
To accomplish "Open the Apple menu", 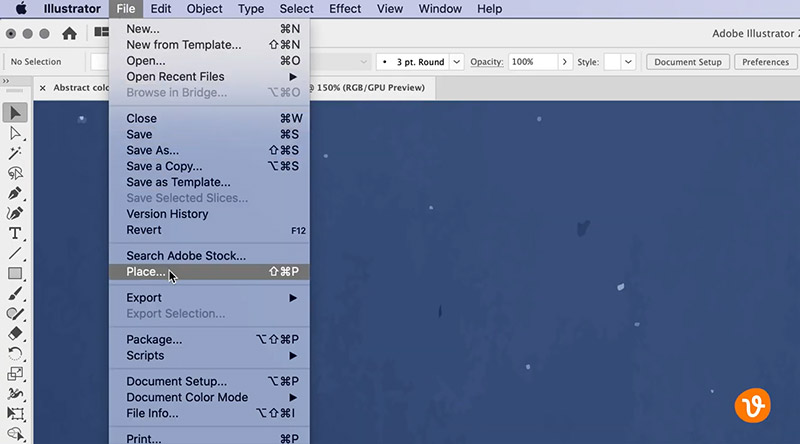I will (x=21, y=9).
